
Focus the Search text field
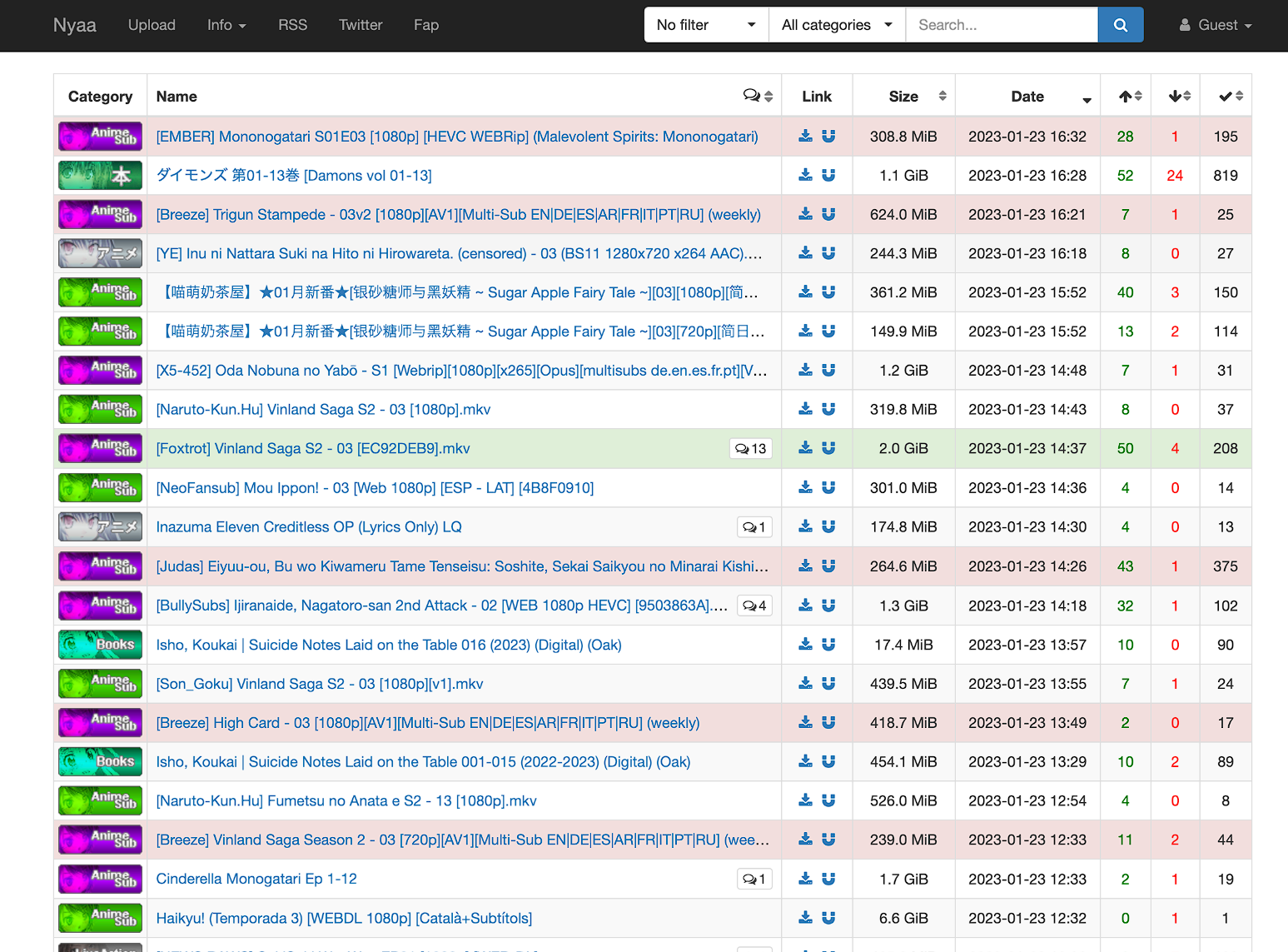pos(1002,25)
